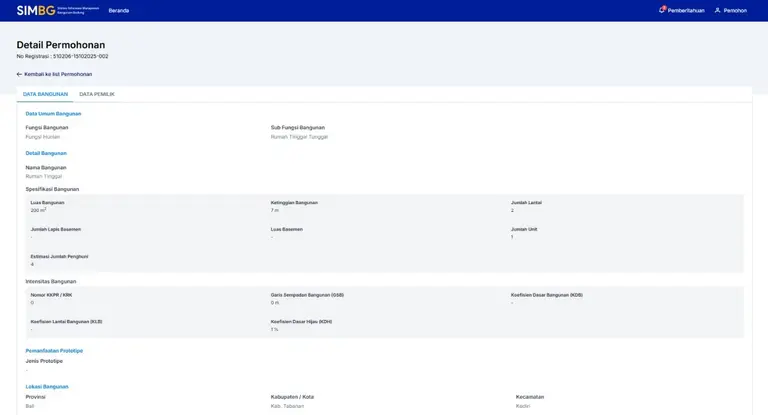This screenshot has height=415, width=768.
Task: Click the Lokasi Bangunan section heading
Action: pyautogui.click(x=47, y=386)
